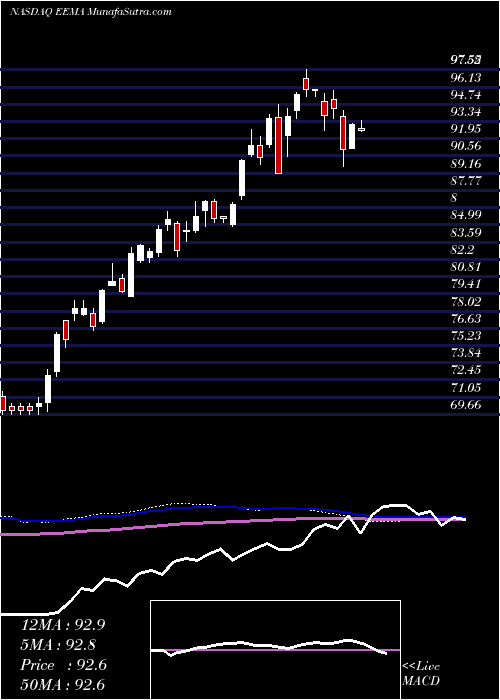Click the 91.95 price axis label
This screenshot has height=700, width=500.
click(466, 129)
